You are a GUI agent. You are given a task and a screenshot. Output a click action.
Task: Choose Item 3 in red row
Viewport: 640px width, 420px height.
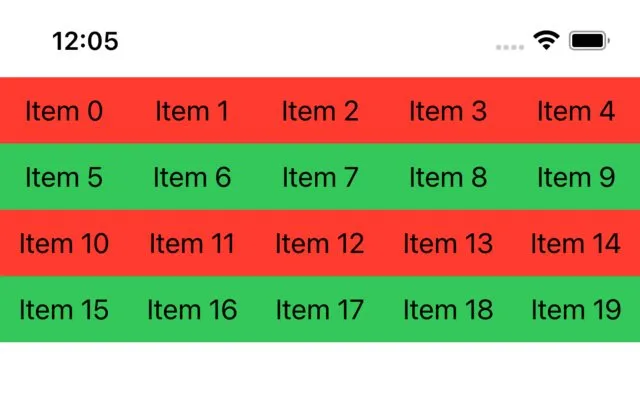448,111
